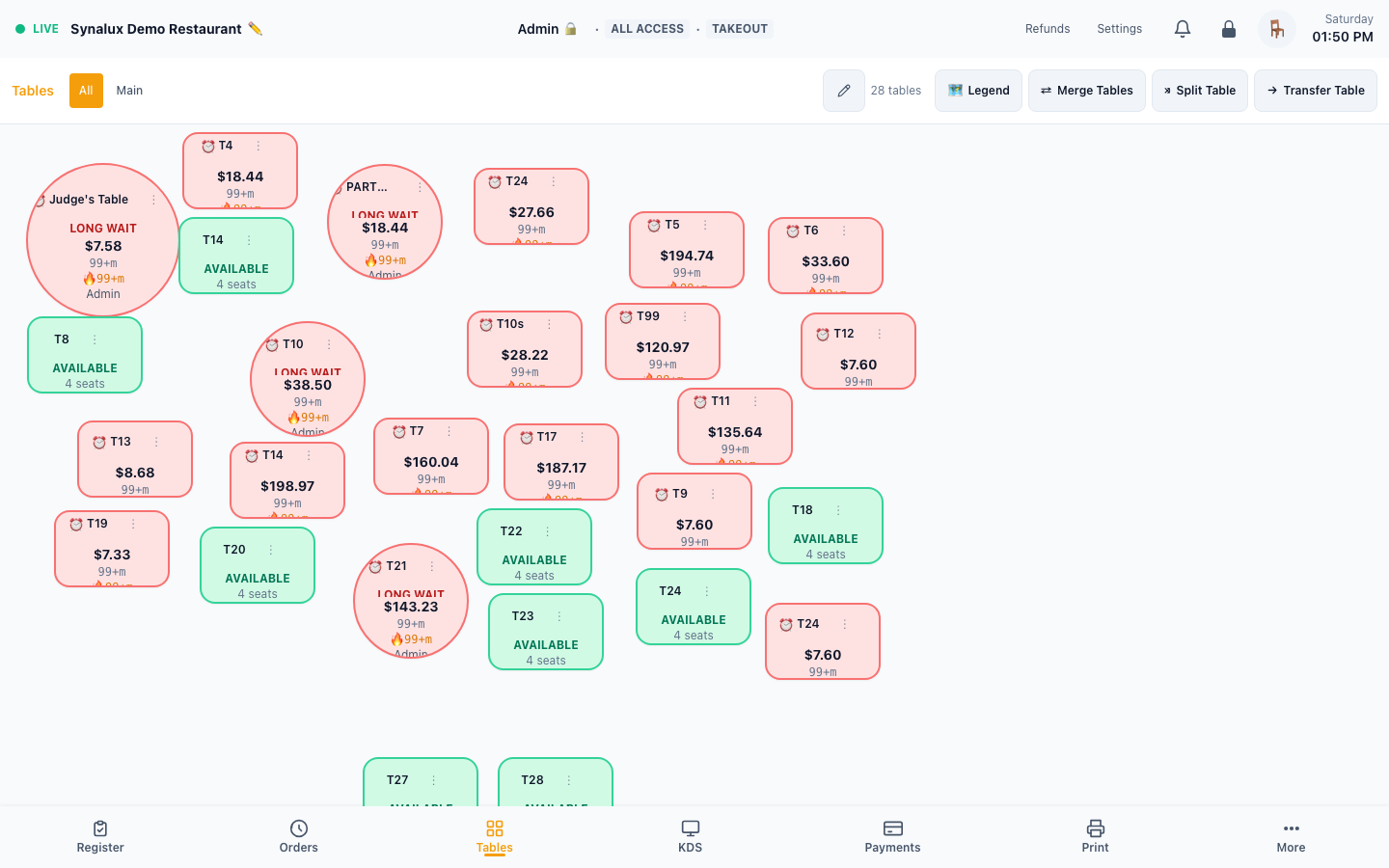Open the chair avatar icon

1277,29
